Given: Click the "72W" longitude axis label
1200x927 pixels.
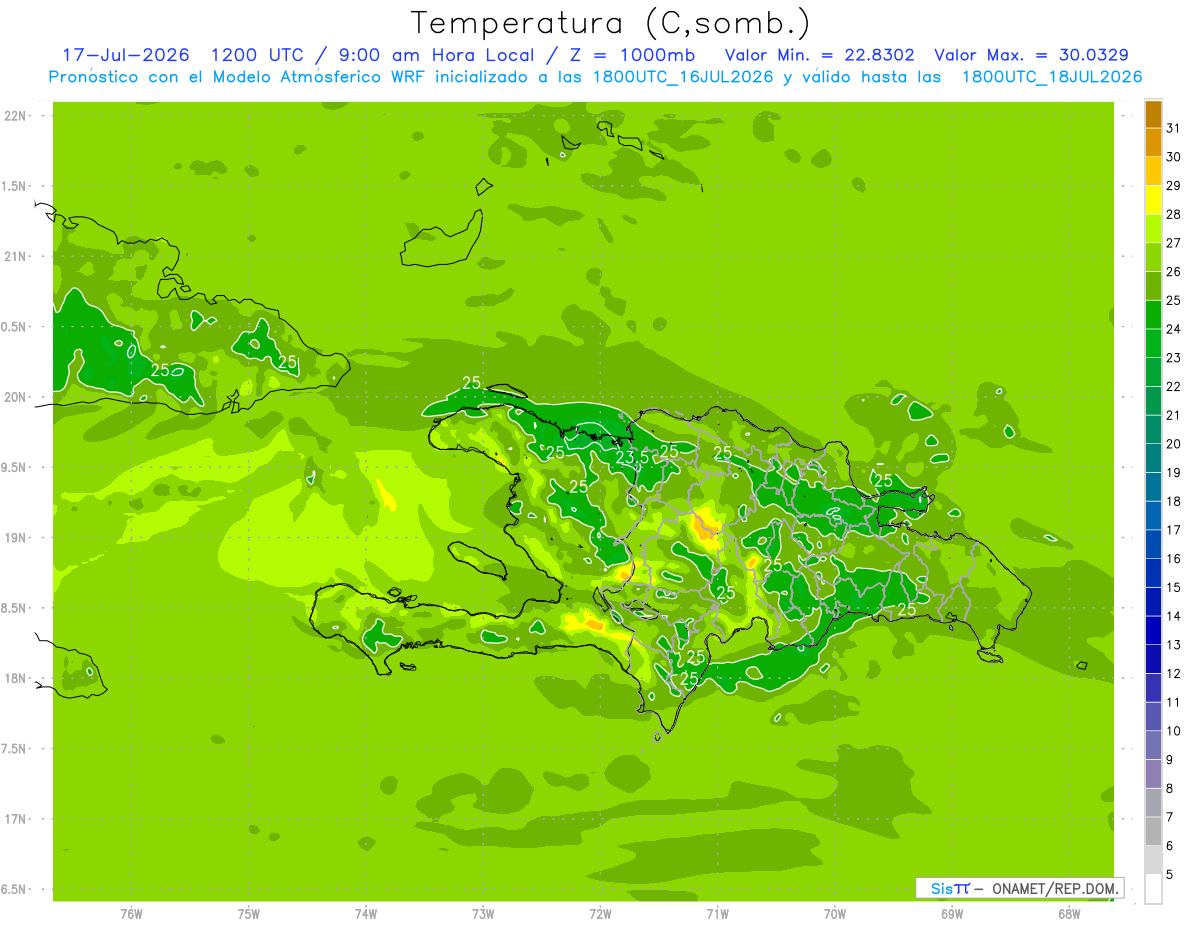Looking at the screenshot, I should [x=600, y=913].
